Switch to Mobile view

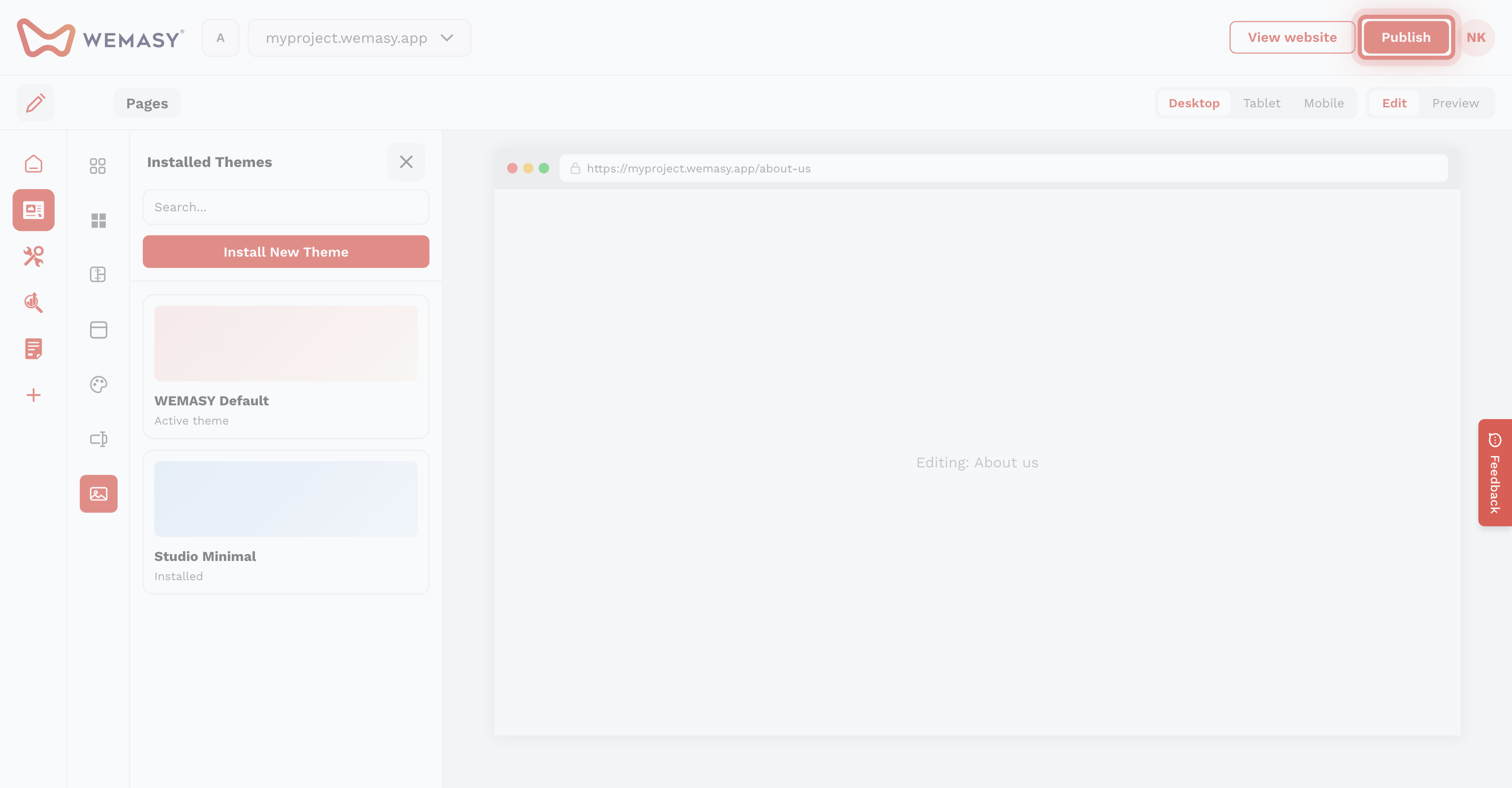(x=1323, y=103)
